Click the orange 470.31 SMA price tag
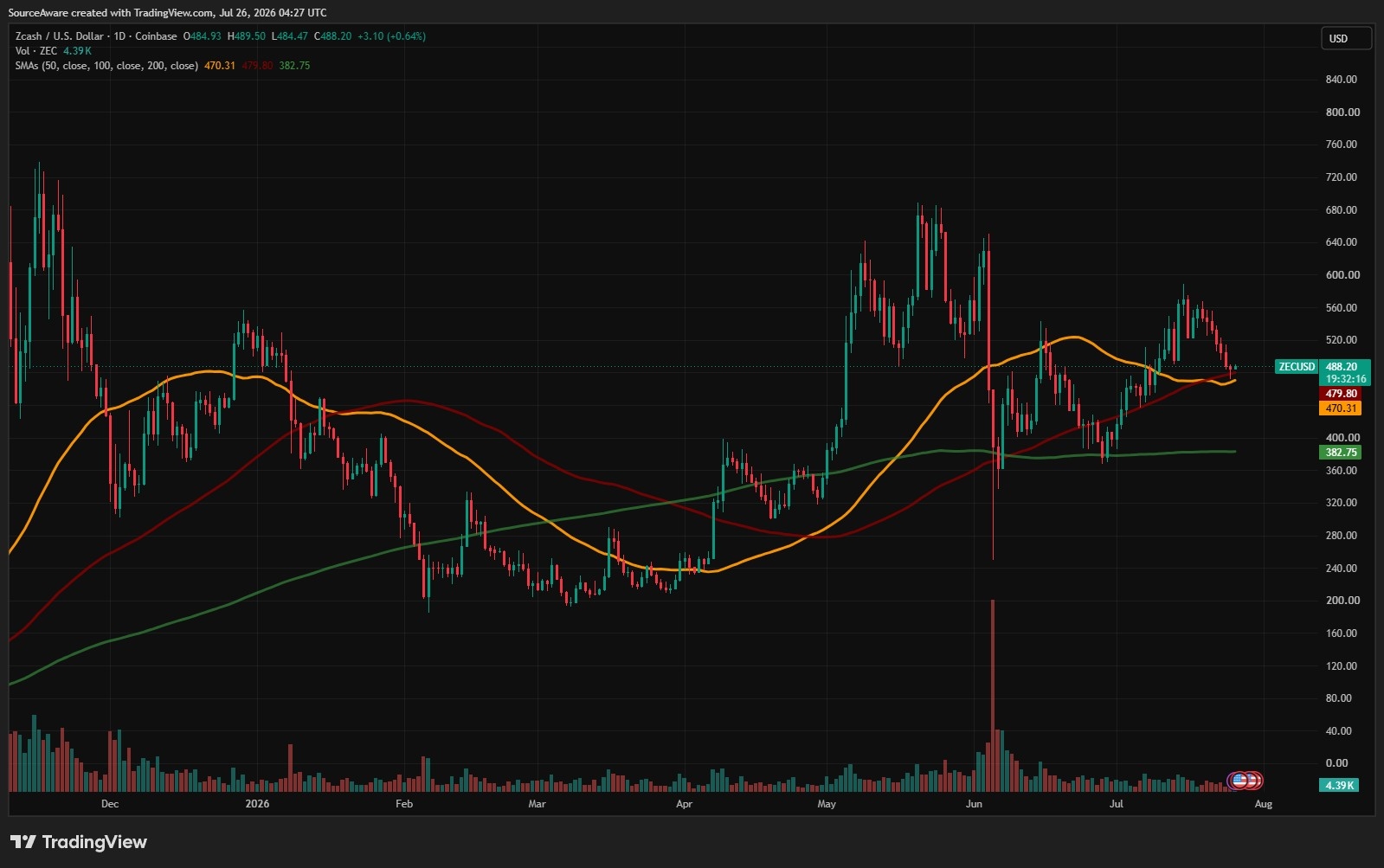The image size is (1384, 868). 1341,408
